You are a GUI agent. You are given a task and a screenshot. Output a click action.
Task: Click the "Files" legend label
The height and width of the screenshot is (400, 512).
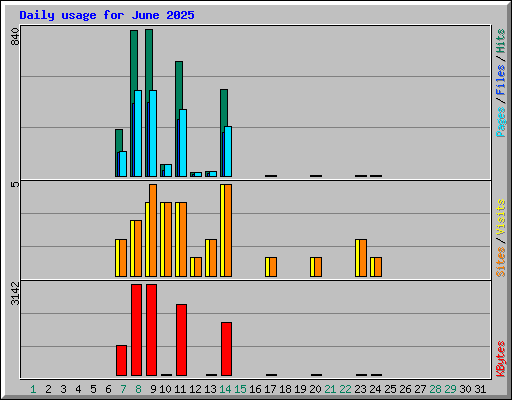[500, 80]
